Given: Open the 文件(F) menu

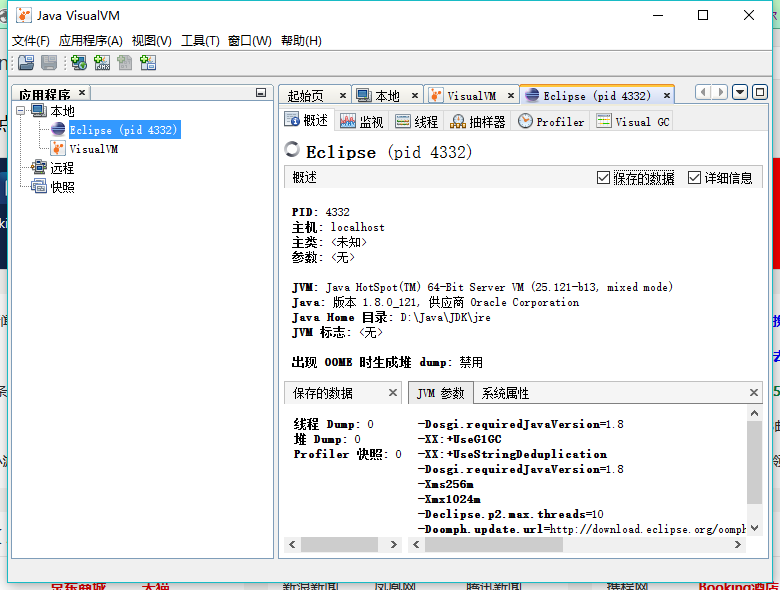Looking at the screenshot, I should pos(31,41).
